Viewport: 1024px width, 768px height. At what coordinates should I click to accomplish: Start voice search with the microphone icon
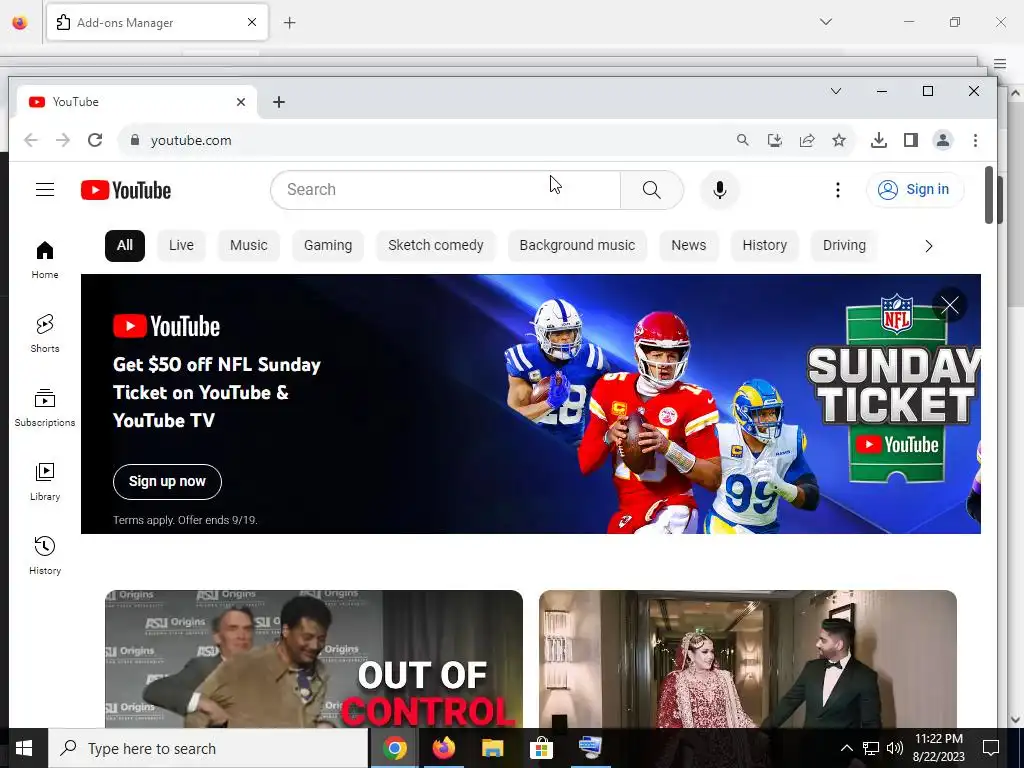pos(720,190)
